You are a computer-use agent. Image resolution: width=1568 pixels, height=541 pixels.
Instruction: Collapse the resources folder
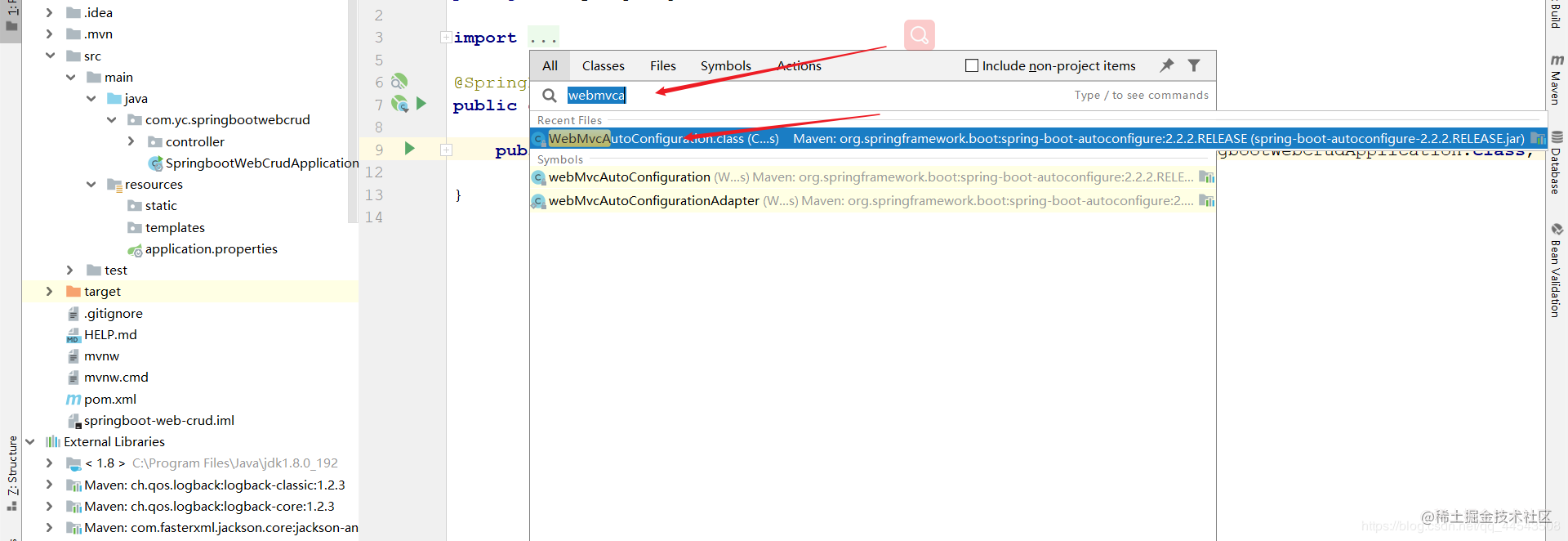point(91,184)
